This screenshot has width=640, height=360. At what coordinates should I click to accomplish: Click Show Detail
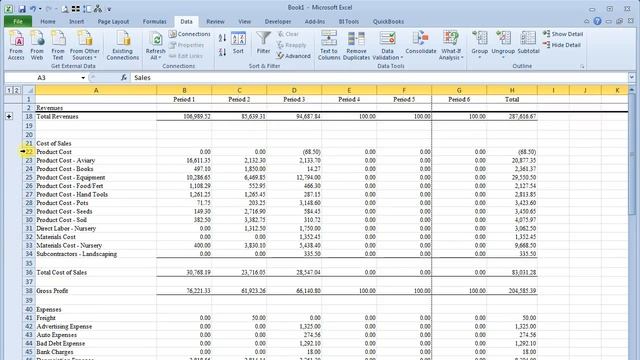point(563,34)
